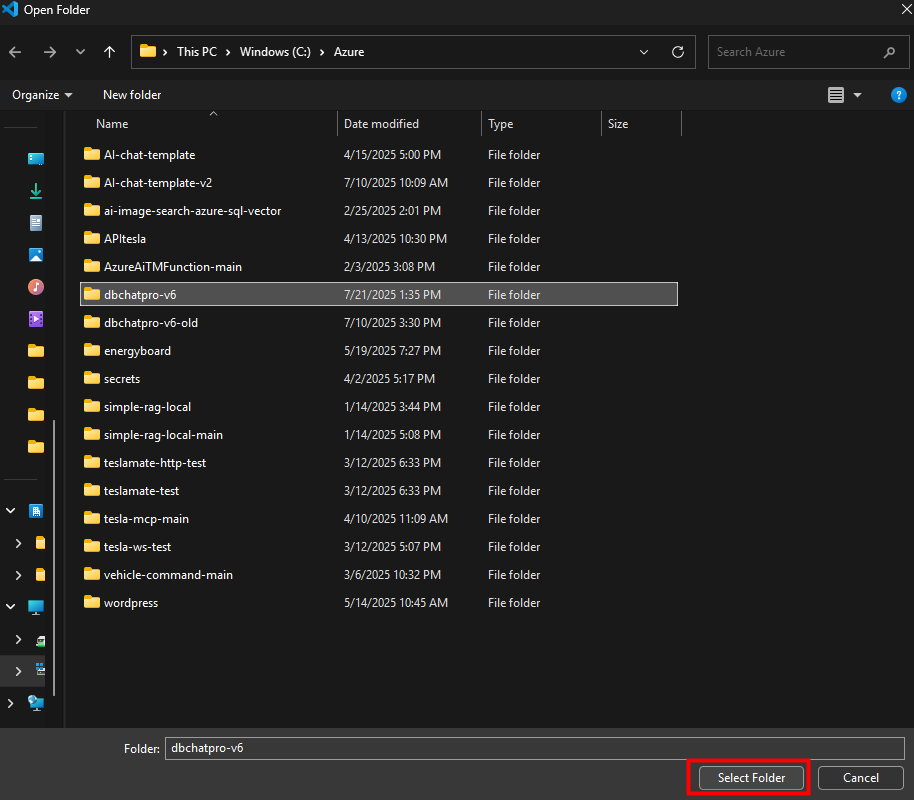Focus the Folder name input field
This screenshot has width=914, height=800.
coord(535,748)
